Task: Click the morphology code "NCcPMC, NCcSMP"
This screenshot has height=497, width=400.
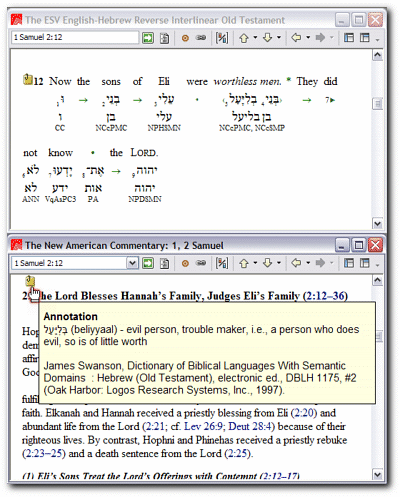Action: click(x=252, y=128)
